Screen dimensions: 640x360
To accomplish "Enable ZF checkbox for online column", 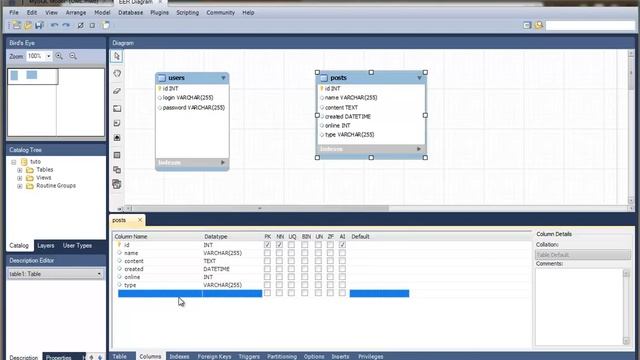I will coord(330,277).
